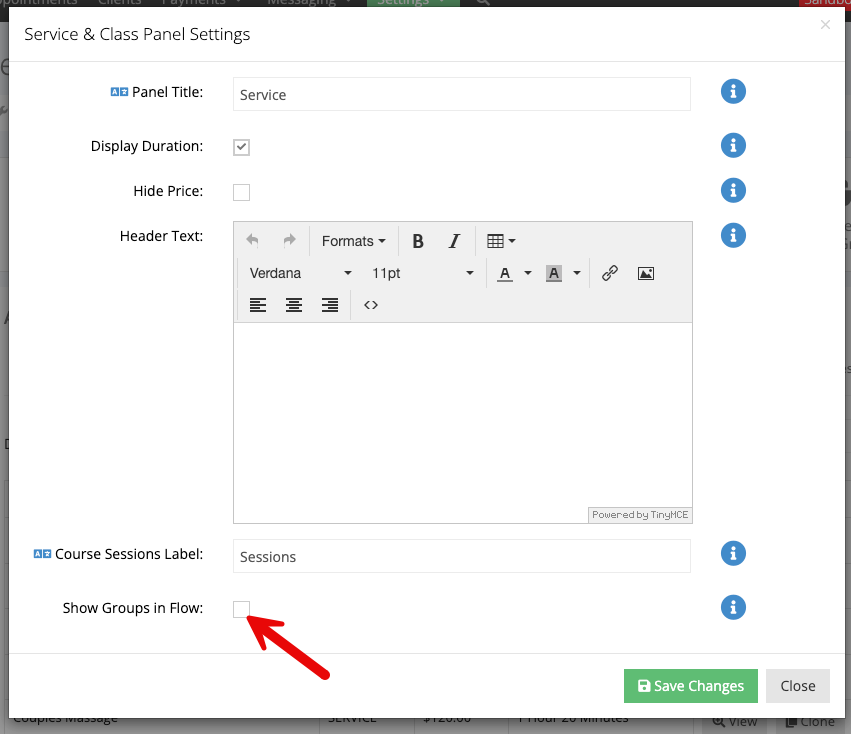Toggle bold formatting
Viewport: 851px width, 734px height.
(417, 241)
